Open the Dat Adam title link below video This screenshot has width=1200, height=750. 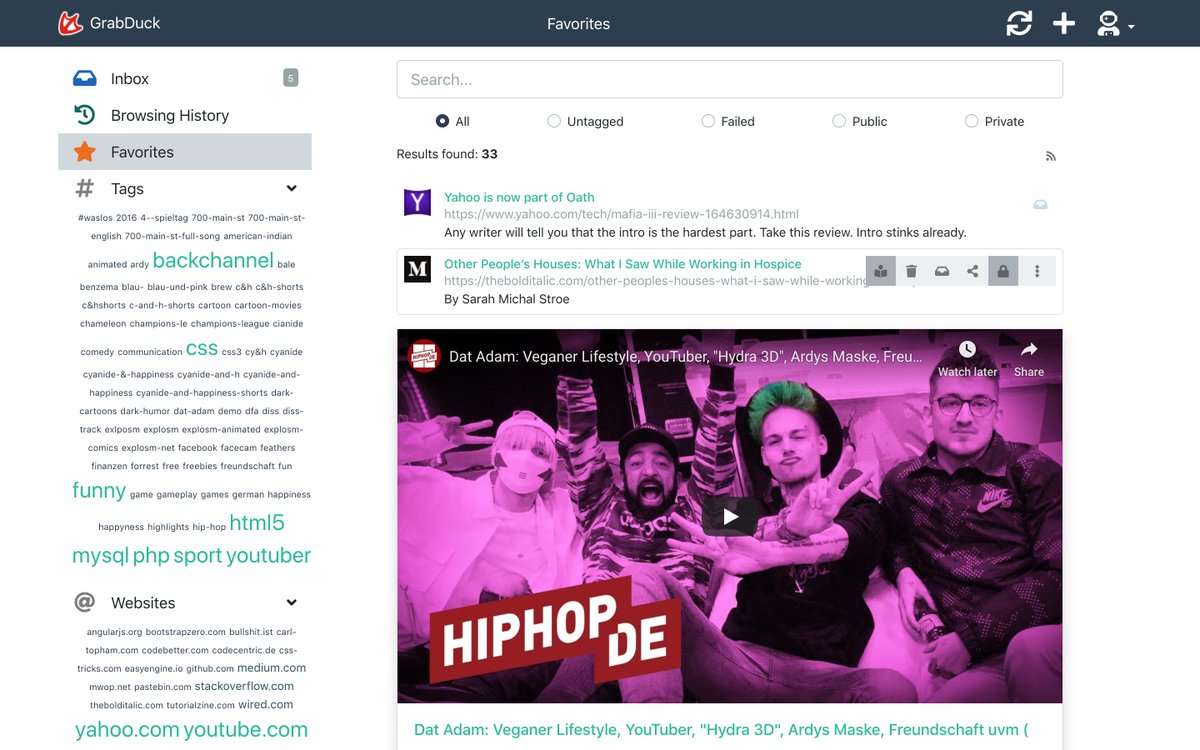click(x=721, y=730)
